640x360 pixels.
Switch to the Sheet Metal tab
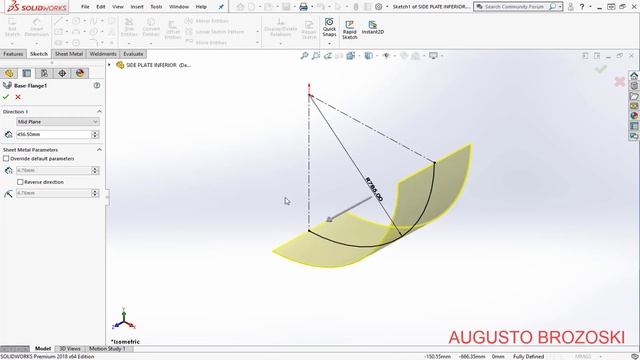[69, 54]
